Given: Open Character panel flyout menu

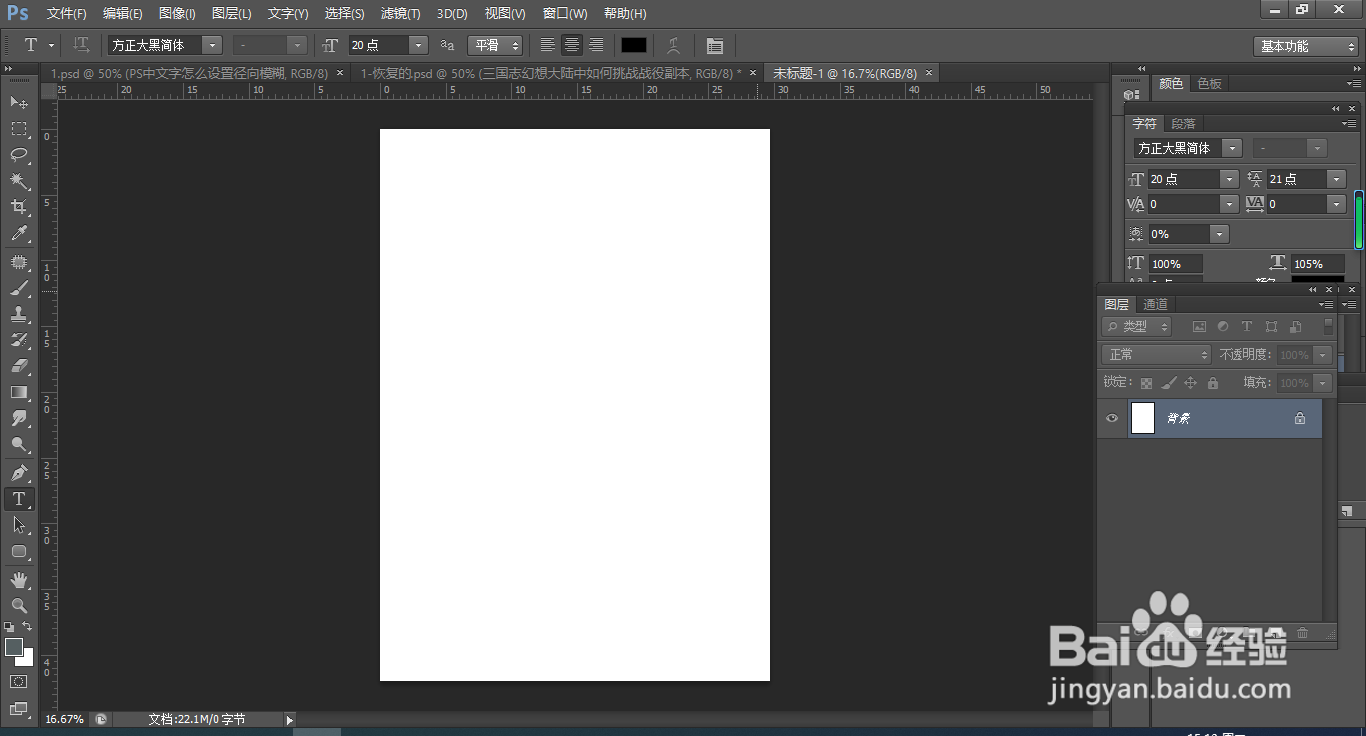Looking at the screenshot, I should coord(1350,124).
